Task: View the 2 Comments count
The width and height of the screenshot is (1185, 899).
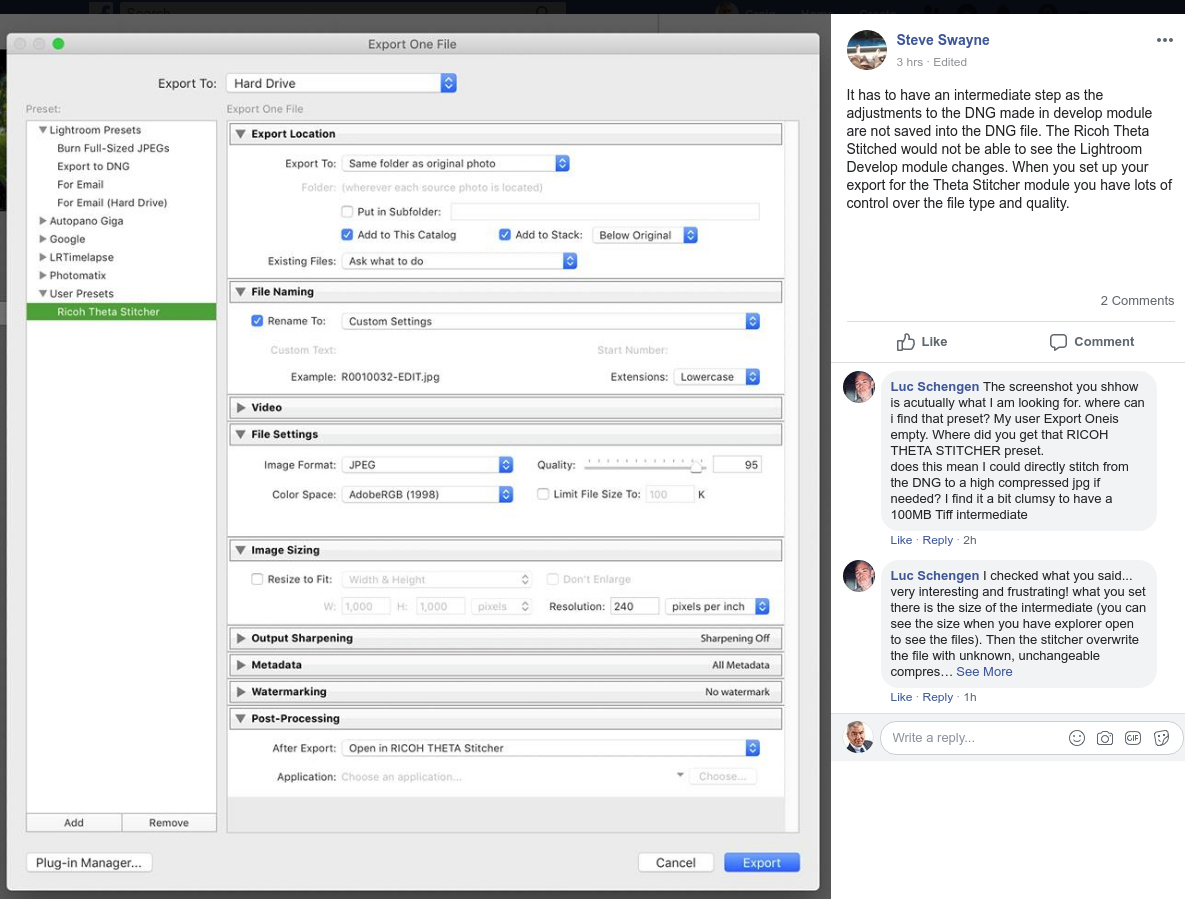Action: [x=1137, y=301]
